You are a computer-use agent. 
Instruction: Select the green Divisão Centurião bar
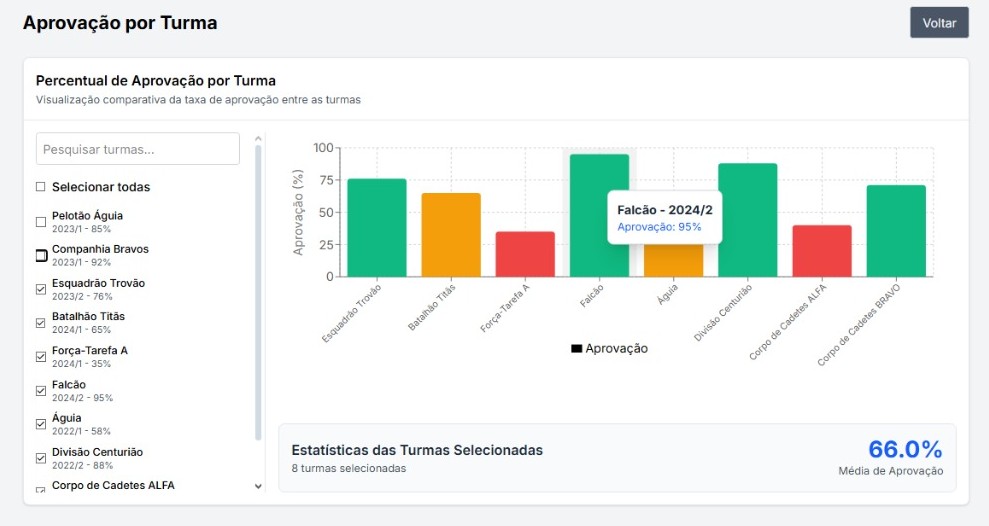[x=747, y=220]
